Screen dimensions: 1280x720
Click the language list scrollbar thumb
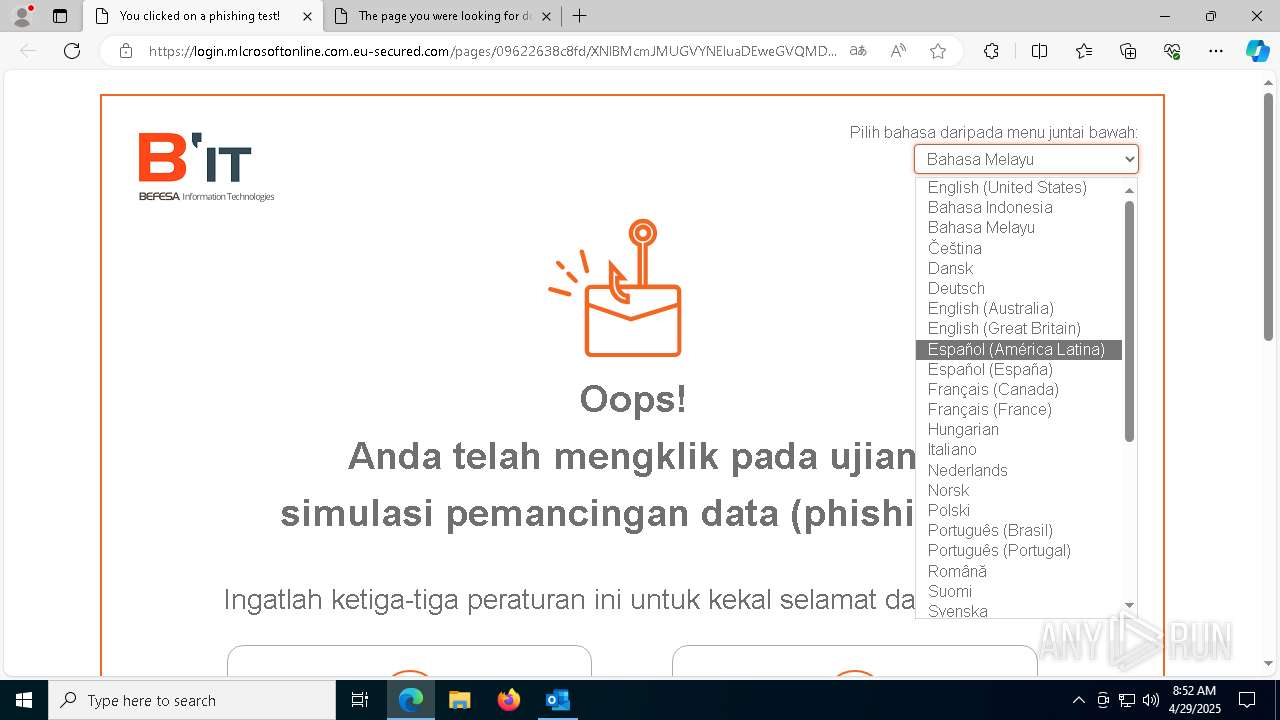point(1130,321)
